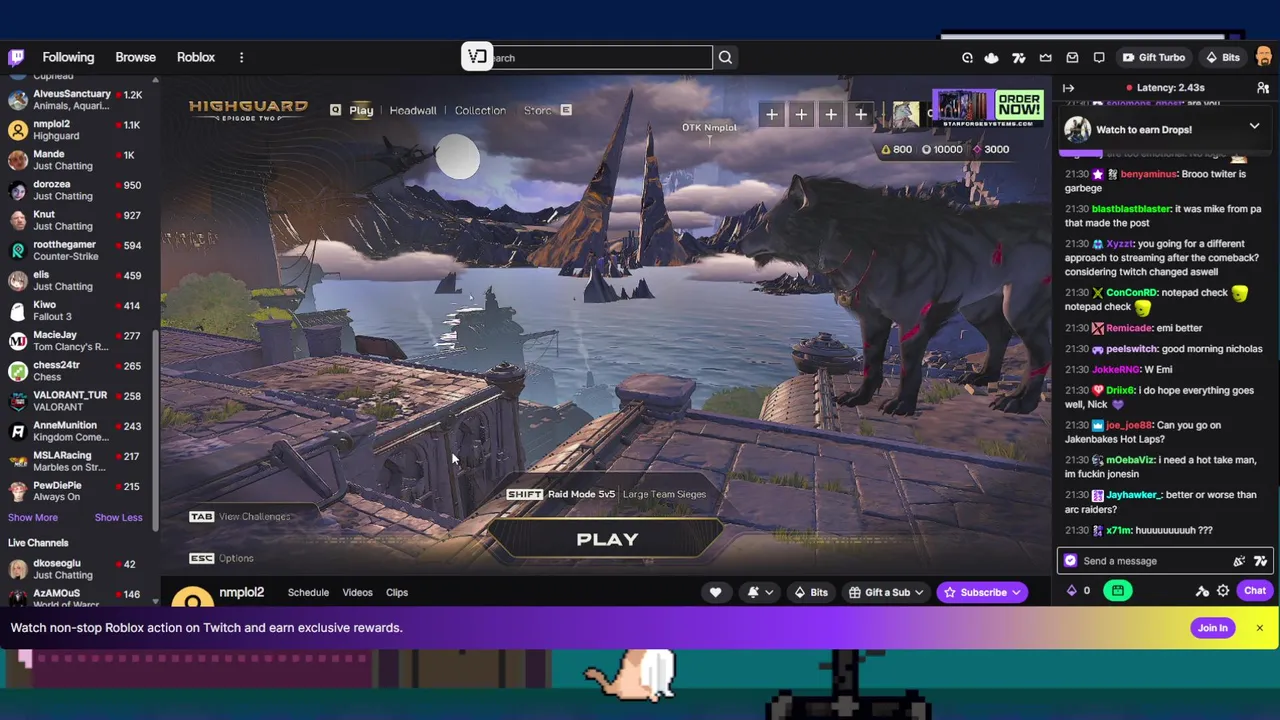The height and width of the screenshot is (720, 1280).
Task: Go to the Following tab
Action: [x=68, y=57]
